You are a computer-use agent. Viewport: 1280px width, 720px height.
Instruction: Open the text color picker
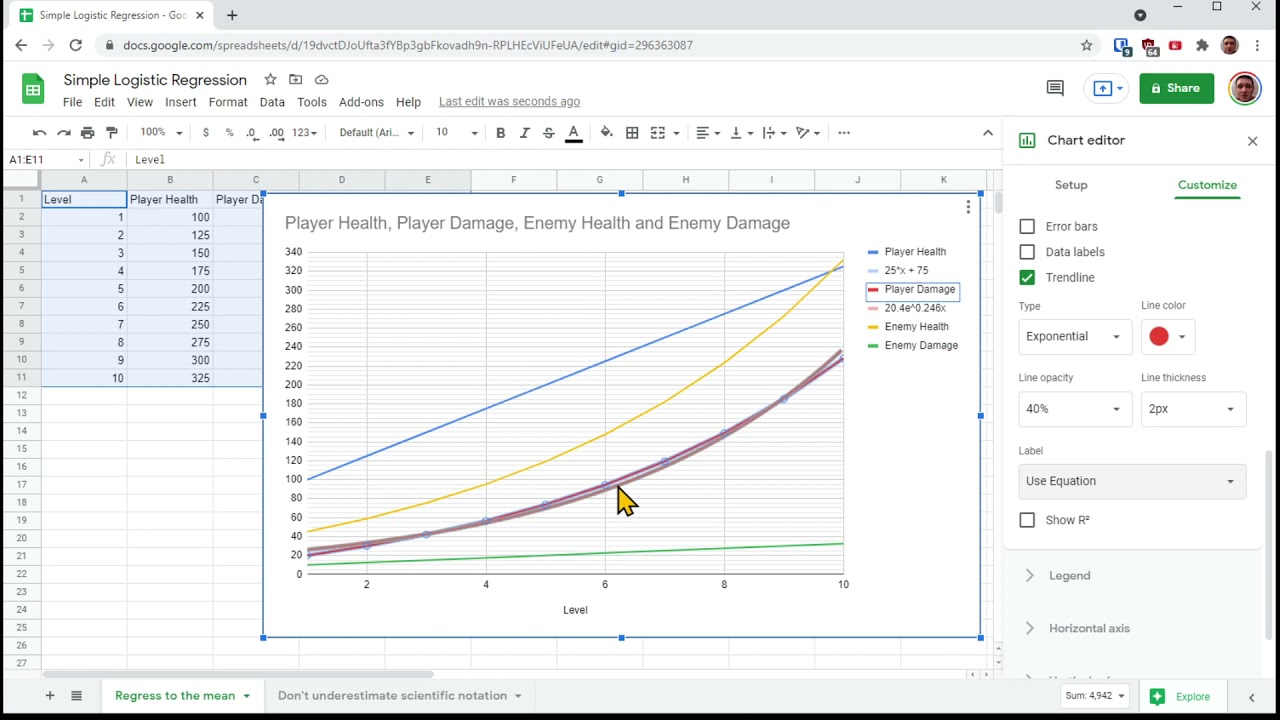click(x=573, y=133)
